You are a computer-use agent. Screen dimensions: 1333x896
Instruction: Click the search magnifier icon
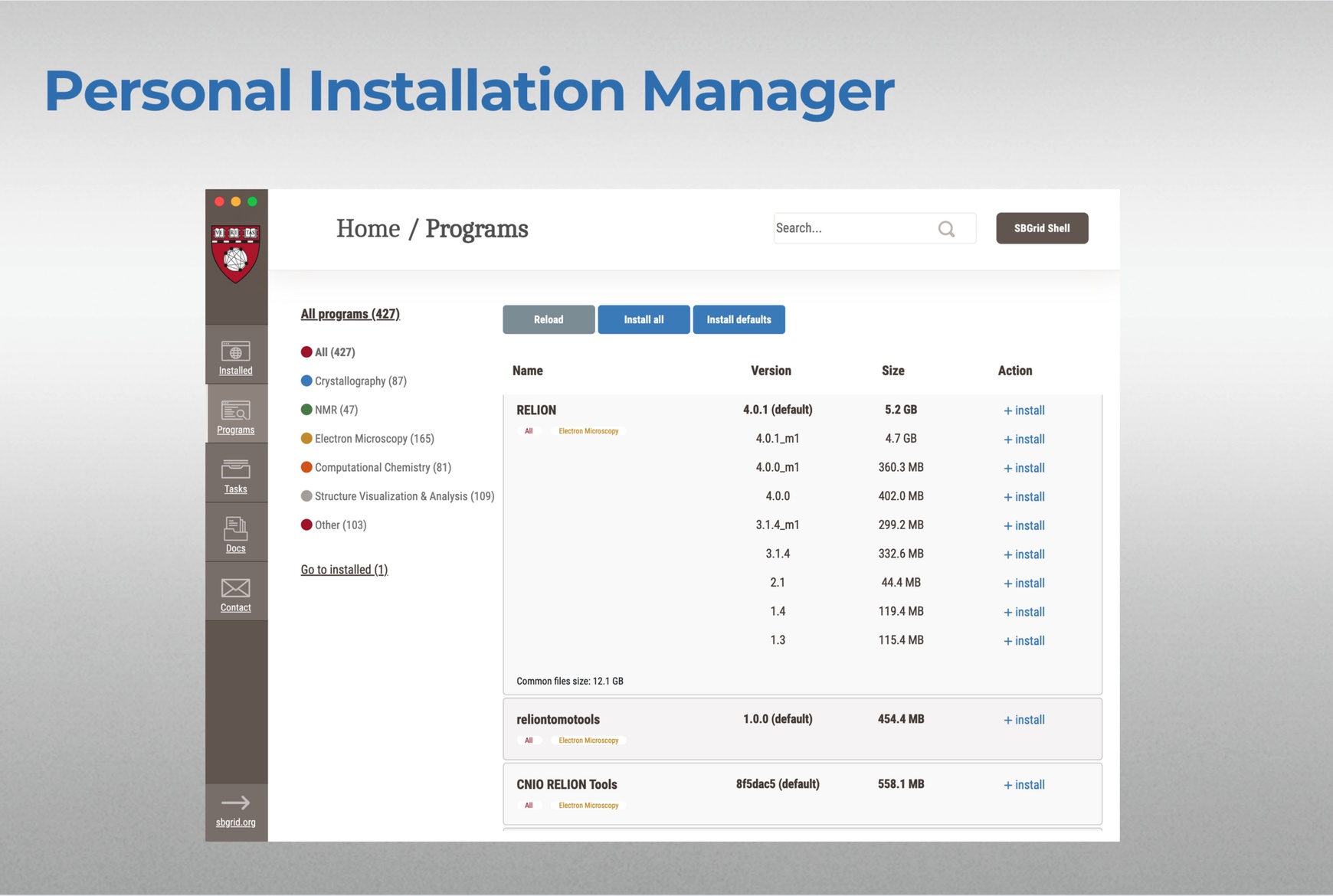tap(946, 229)
